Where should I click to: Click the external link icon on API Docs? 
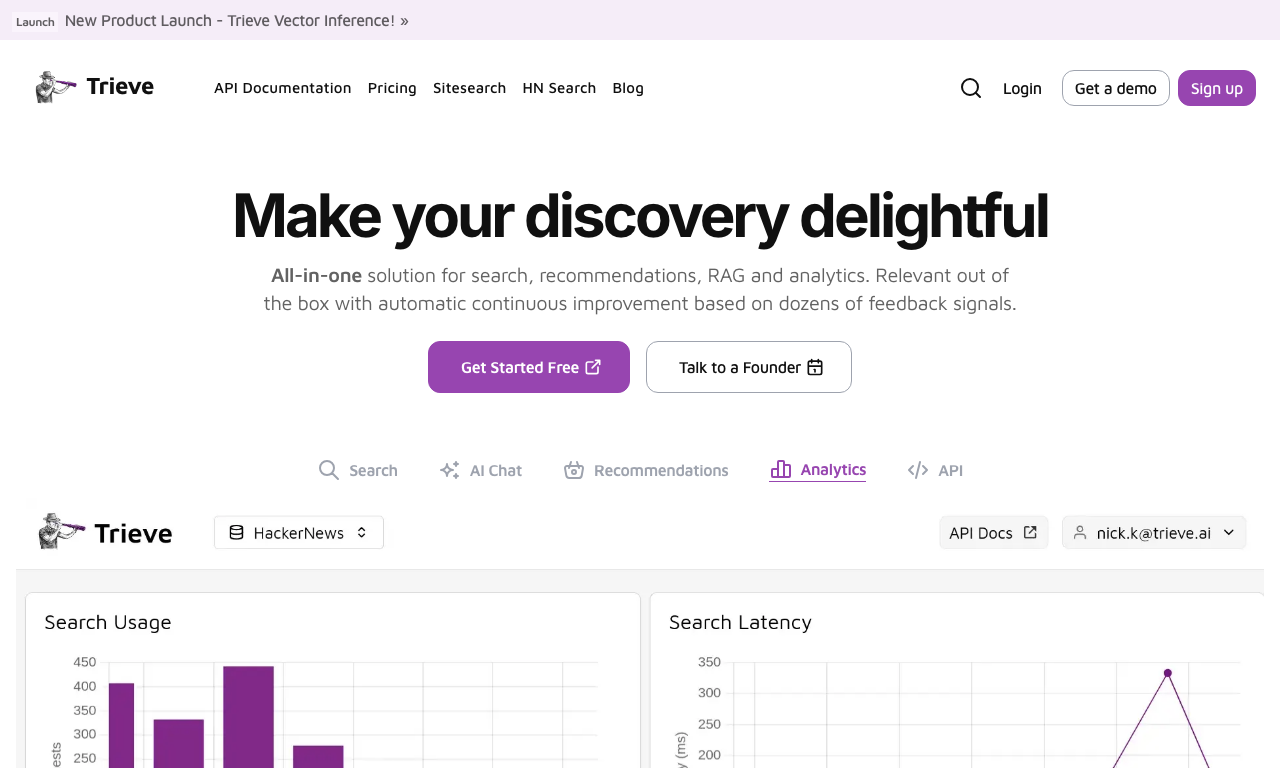[x=1030, y=532]
